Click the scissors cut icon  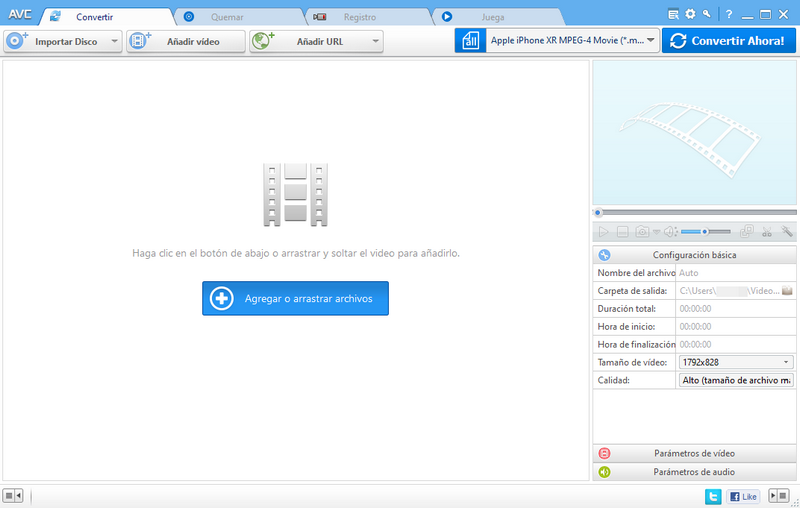767,232
